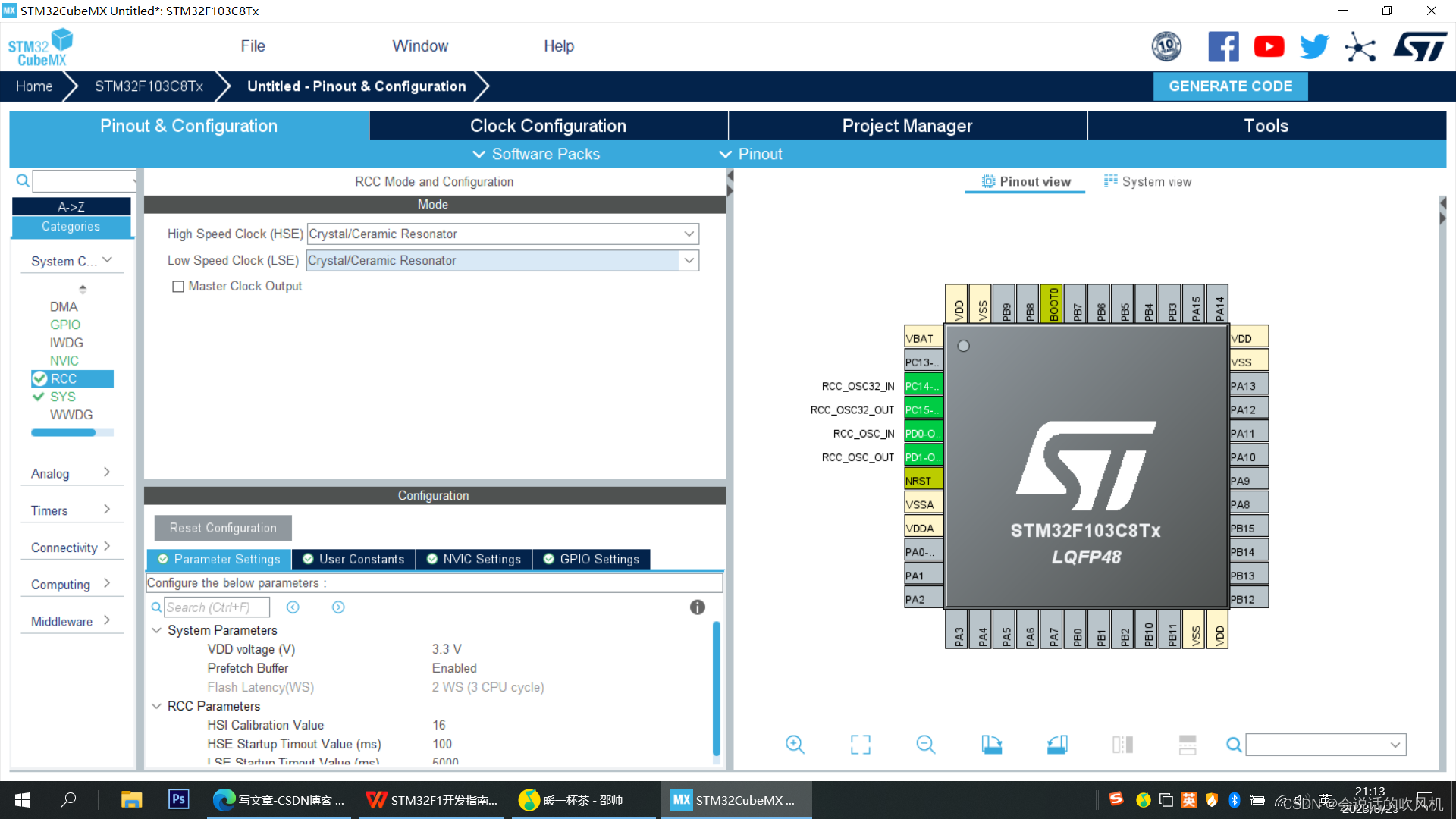Jump to next parameter search result
This screenshot has width=1456, height=819.
pyautogui.click(x=338, y=607)
